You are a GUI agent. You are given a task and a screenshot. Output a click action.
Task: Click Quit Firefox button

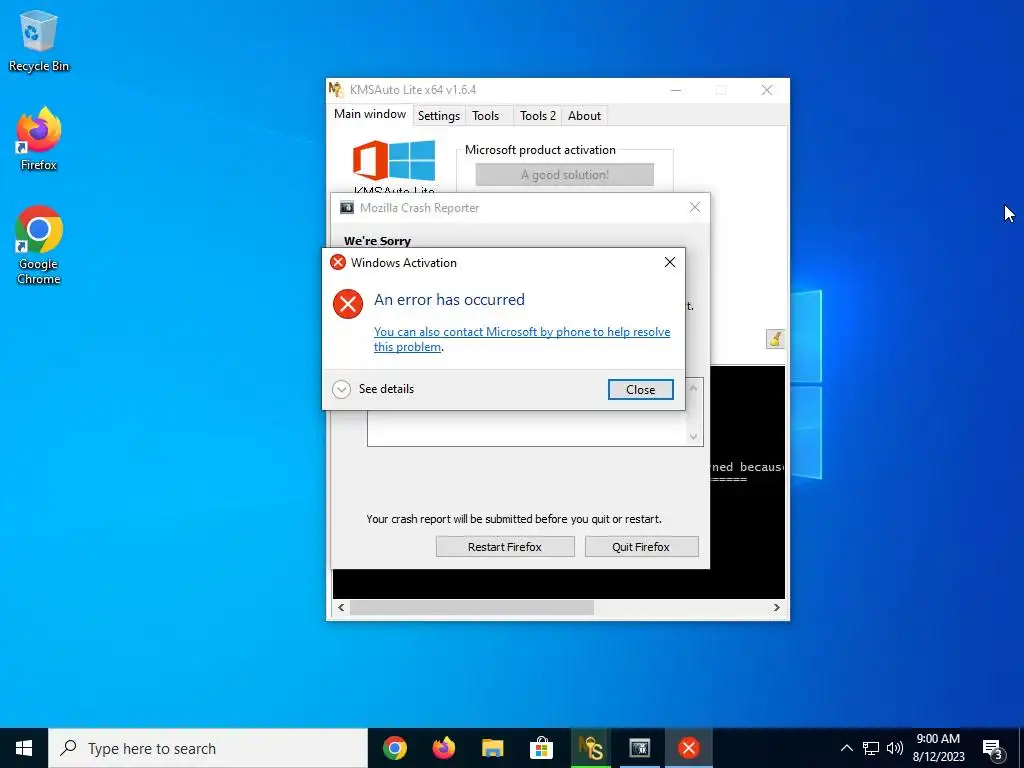click(641, 547)
